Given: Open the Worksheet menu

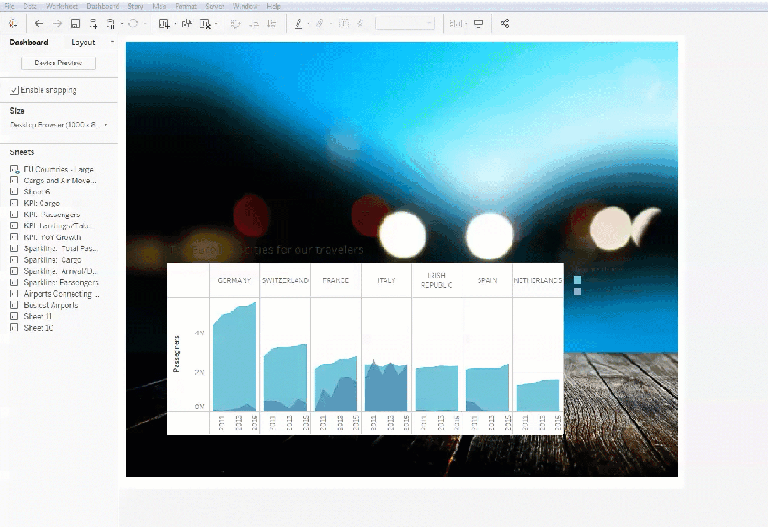Looking at the screenshot, I should tap(62, 6).
